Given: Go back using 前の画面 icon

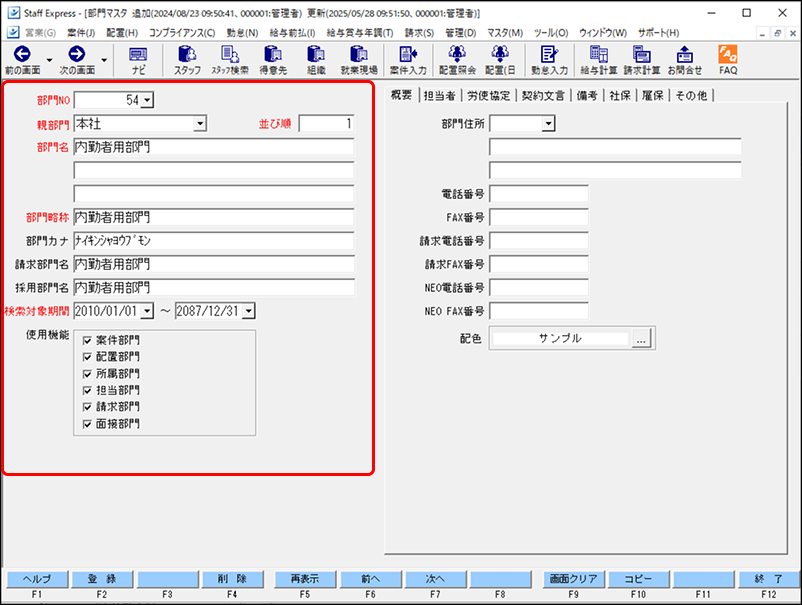Looking at the screenshot, I should (23, 62).
